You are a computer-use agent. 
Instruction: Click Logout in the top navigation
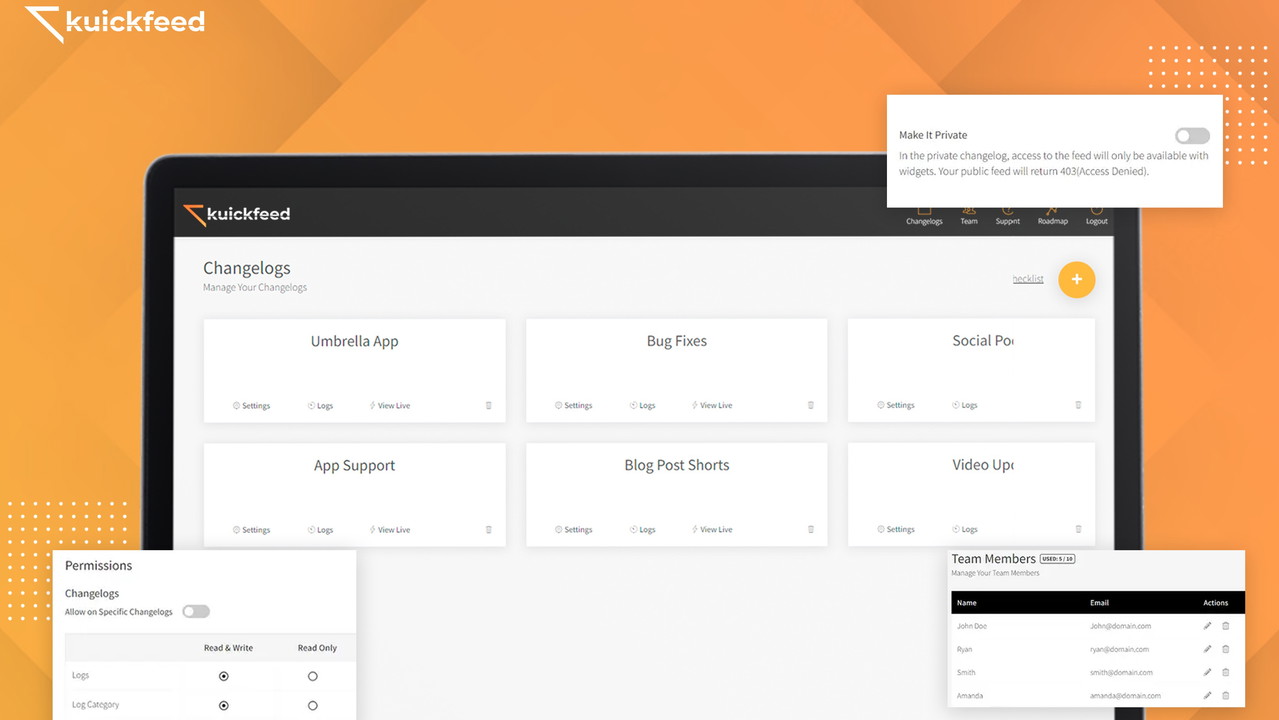click(1097, 216)
